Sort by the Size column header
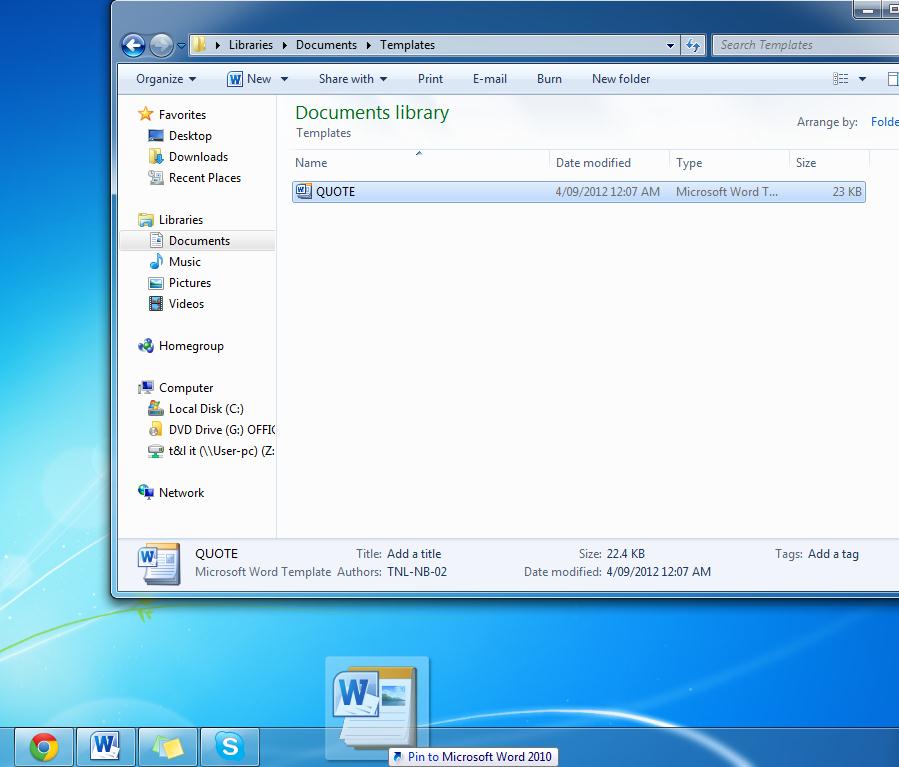The height and width of the screenshot is (767, 899). [x=830, y=163]
